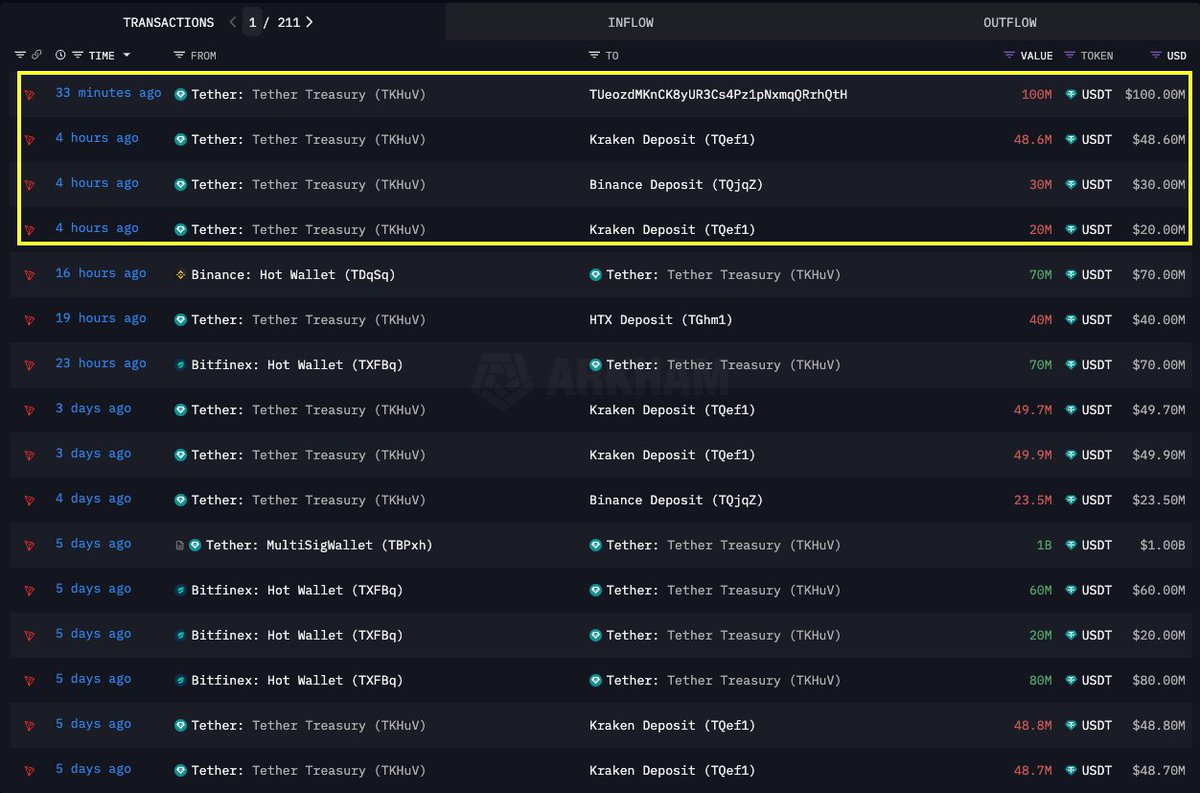The image size is (1200, 793).
Task: Click the USDT token icon in the $40.00M row
Action: coord(1071,320)
